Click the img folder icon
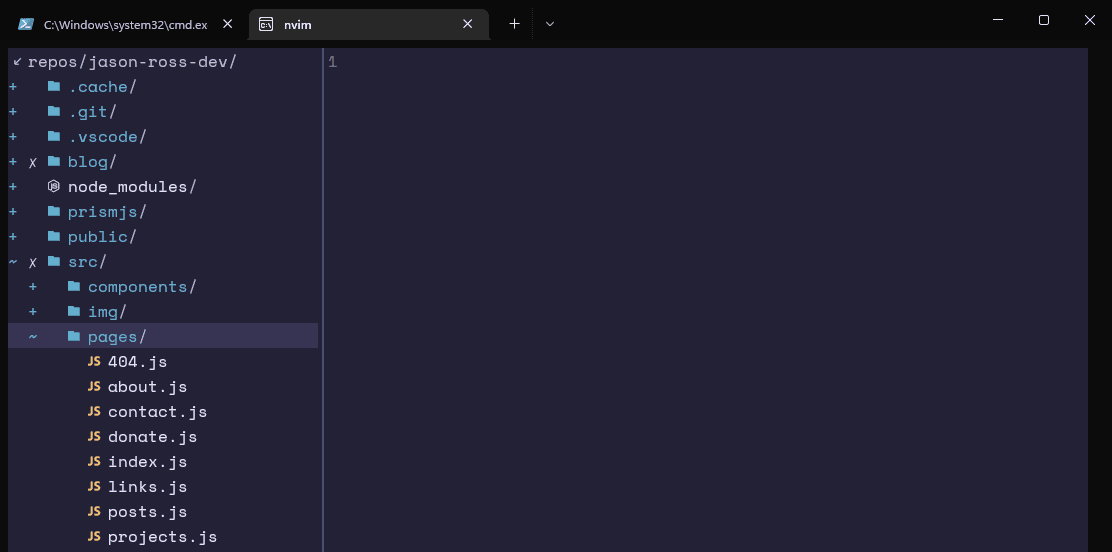Viewport: 1112px width, 552px height. (x=74, y=311)
